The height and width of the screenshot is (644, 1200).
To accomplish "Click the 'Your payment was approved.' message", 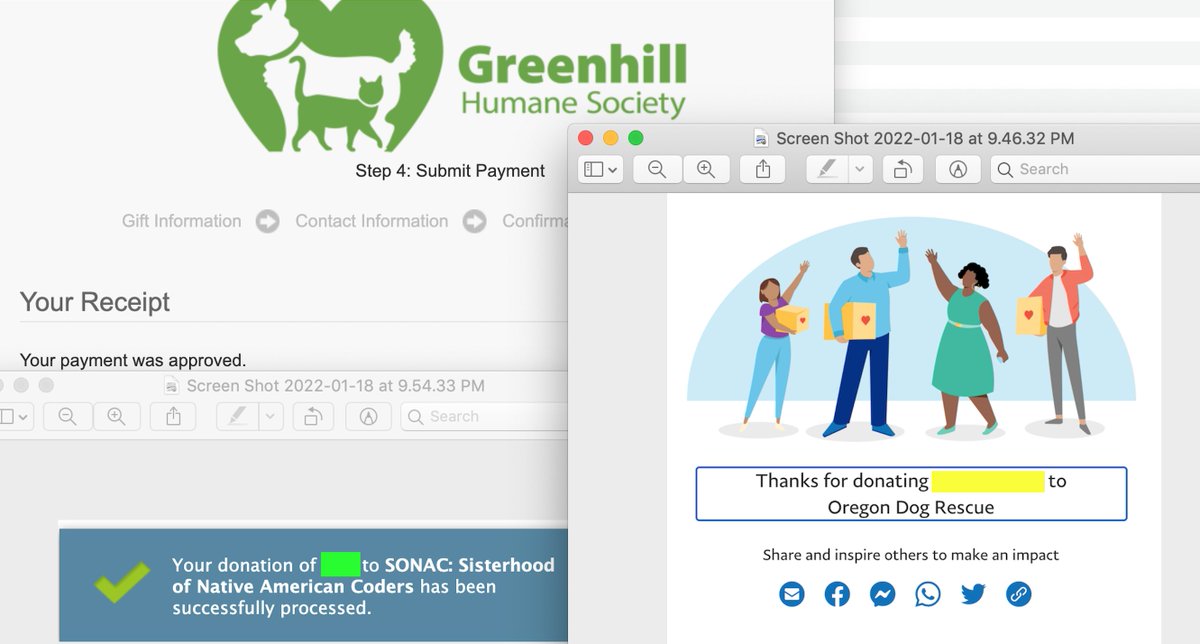I will point(133,360).
